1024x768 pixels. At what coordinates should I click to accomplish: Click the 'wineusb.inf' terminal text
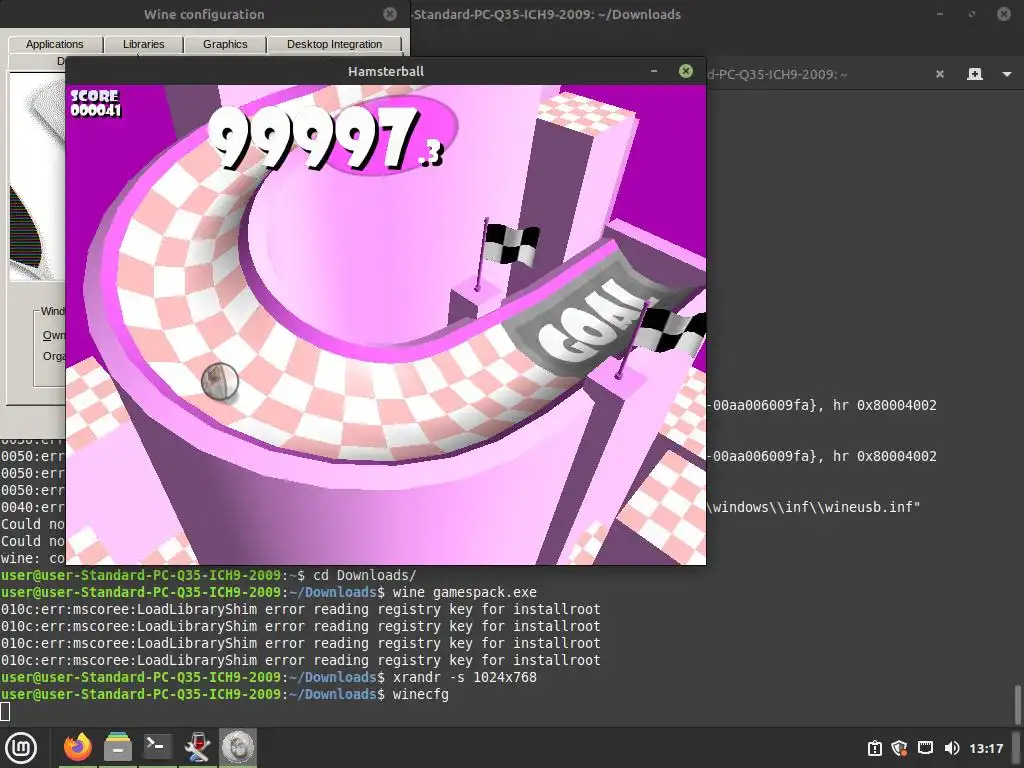(x=871, y=507)
